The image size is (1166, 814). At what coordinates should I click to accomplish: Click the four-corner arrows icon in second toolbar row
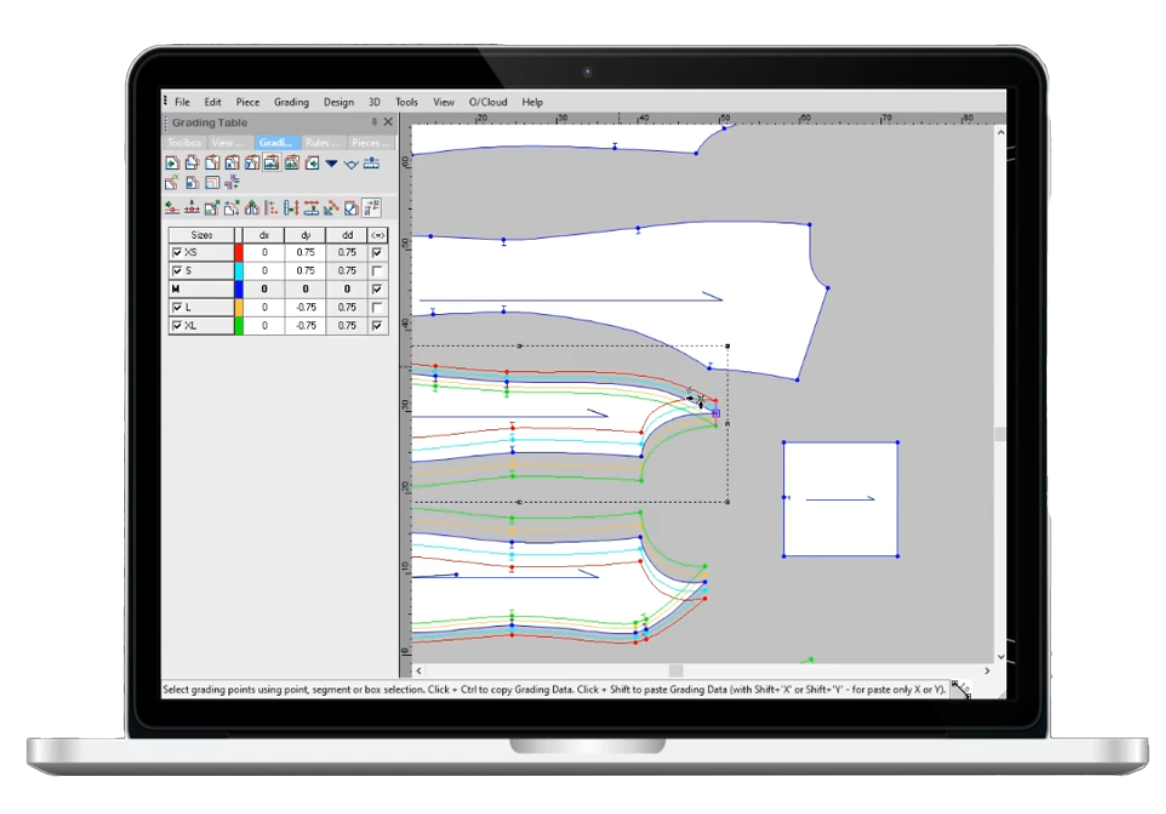(x=232, y=182)
